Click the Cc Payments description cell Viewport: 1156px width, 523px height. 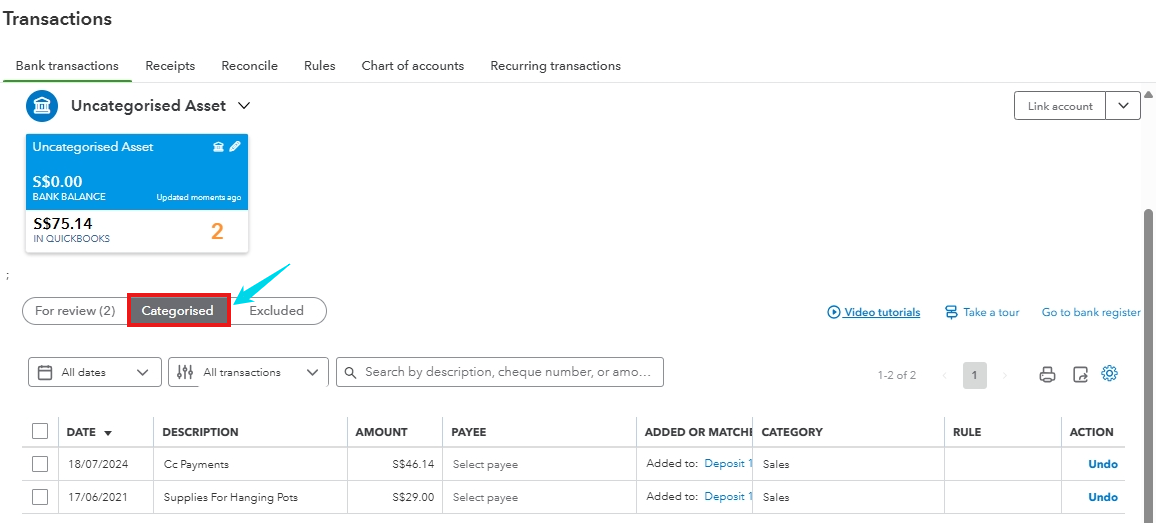(x=196, y=465)
